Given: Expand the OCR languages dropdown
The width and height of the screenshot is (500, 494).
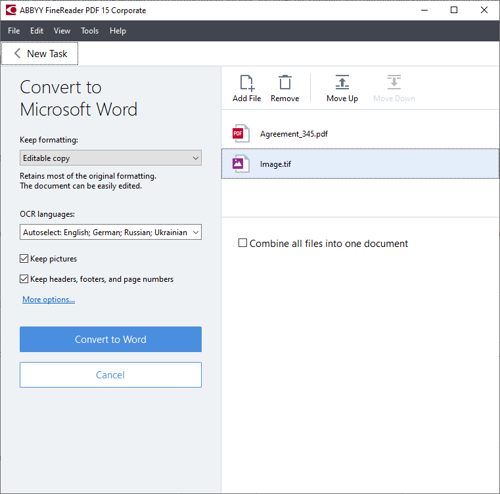Looking at the screenshot, I should point(111,232).
